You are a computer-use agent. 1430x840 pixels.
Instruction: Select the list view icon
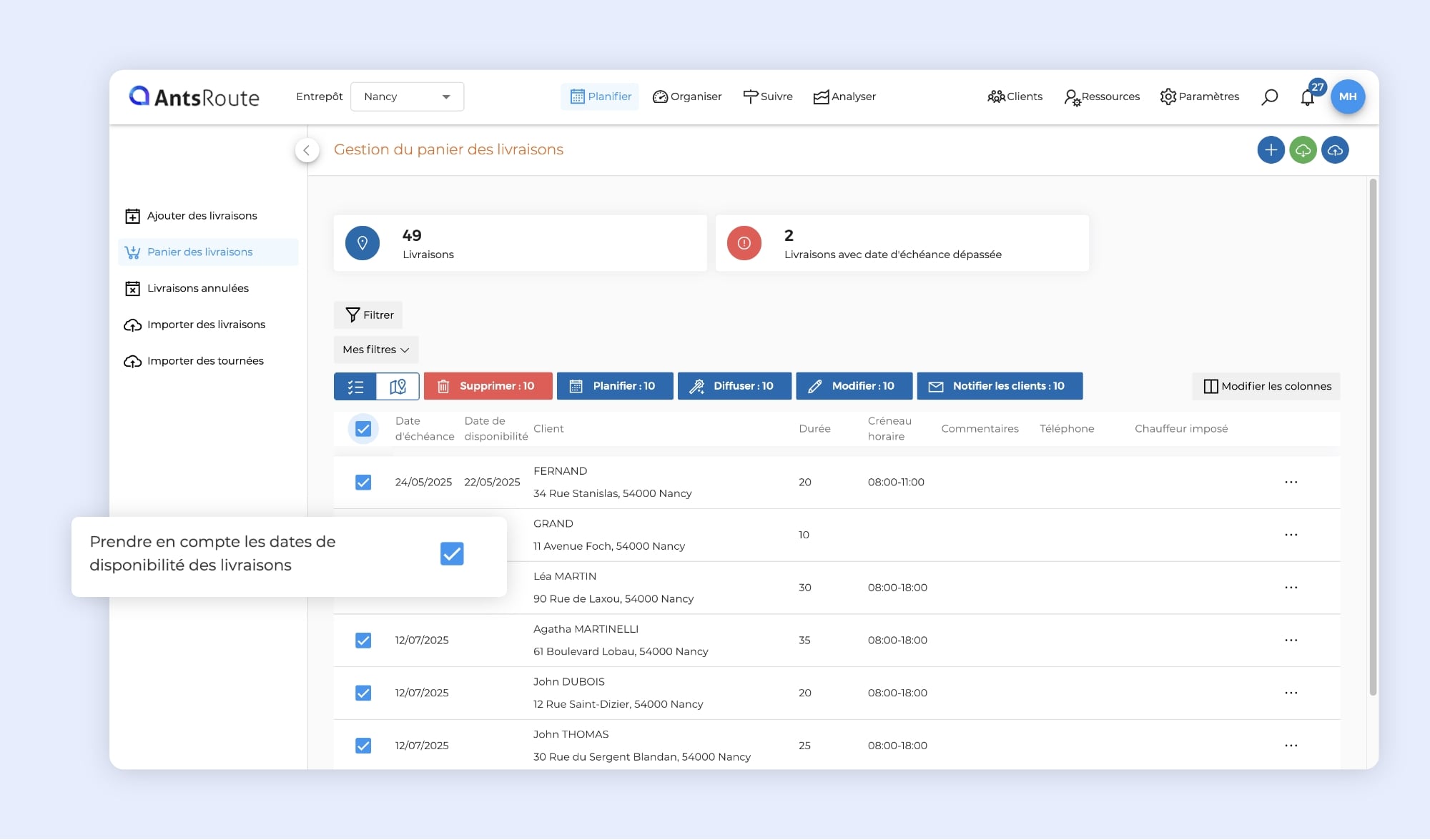click(355, 386)
